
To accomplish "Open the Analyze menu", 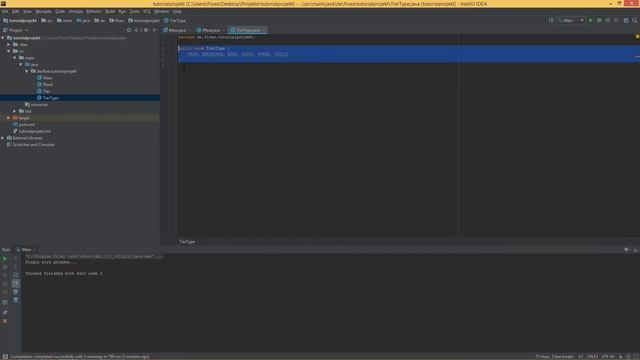I will (x=76, y=11).
